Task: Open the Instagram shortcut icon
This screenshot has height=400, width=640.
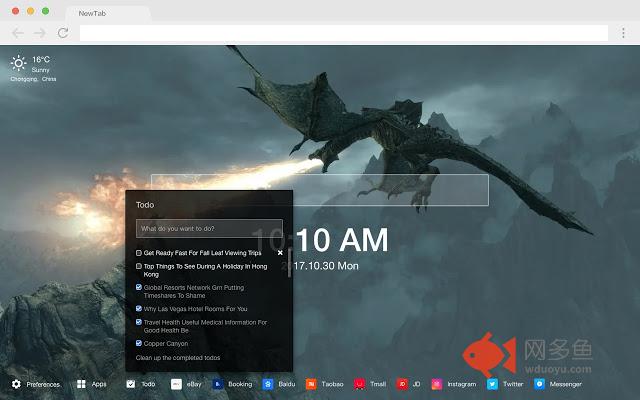Action: click(437, 384)
